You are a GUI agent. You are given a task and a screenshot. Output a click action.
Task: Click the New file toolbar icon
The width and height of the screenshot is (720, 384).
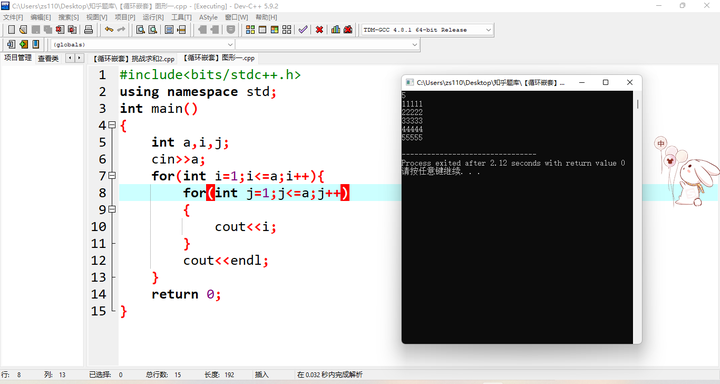pyautogui.click(x=11, y=29)
